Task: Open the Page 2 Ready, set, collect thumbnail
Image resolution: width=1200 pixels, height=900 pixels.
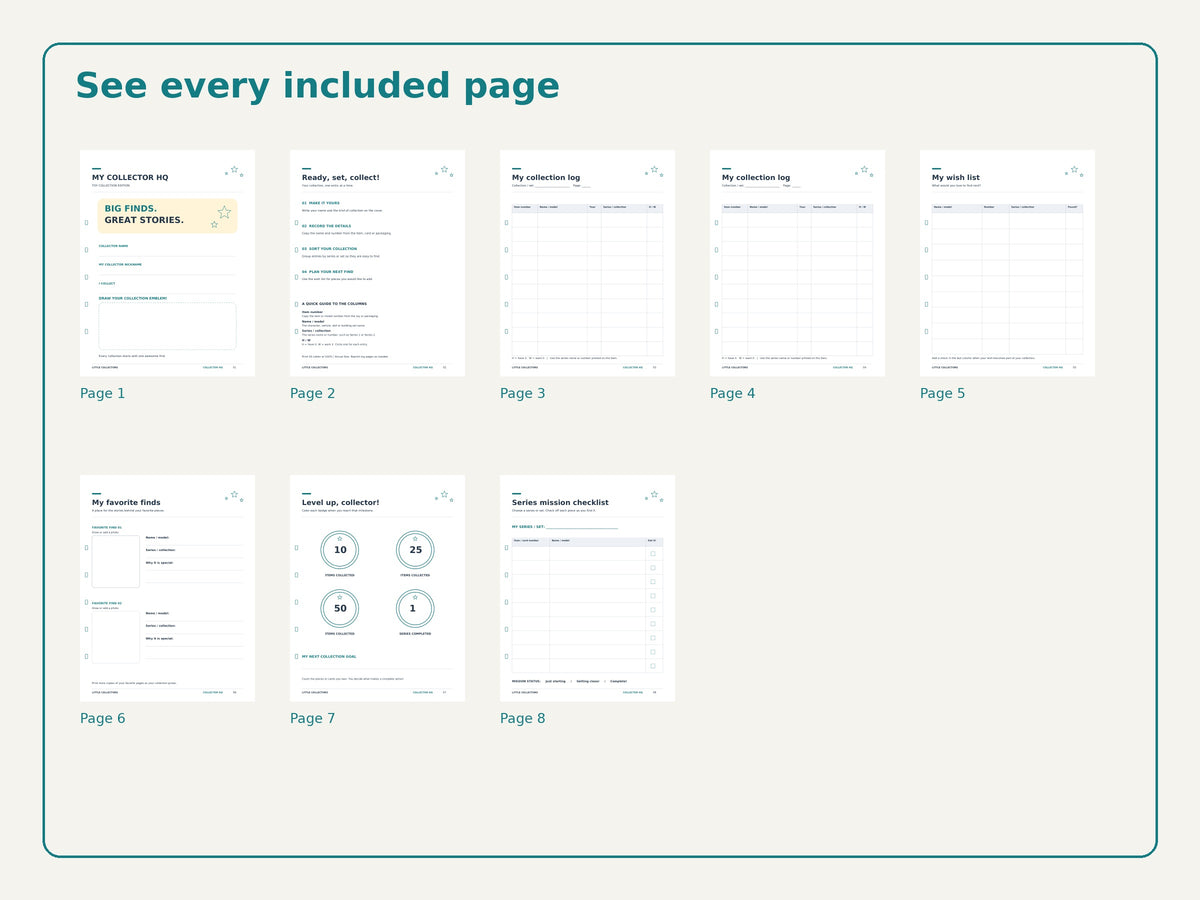Action: (x=377, y=263)
